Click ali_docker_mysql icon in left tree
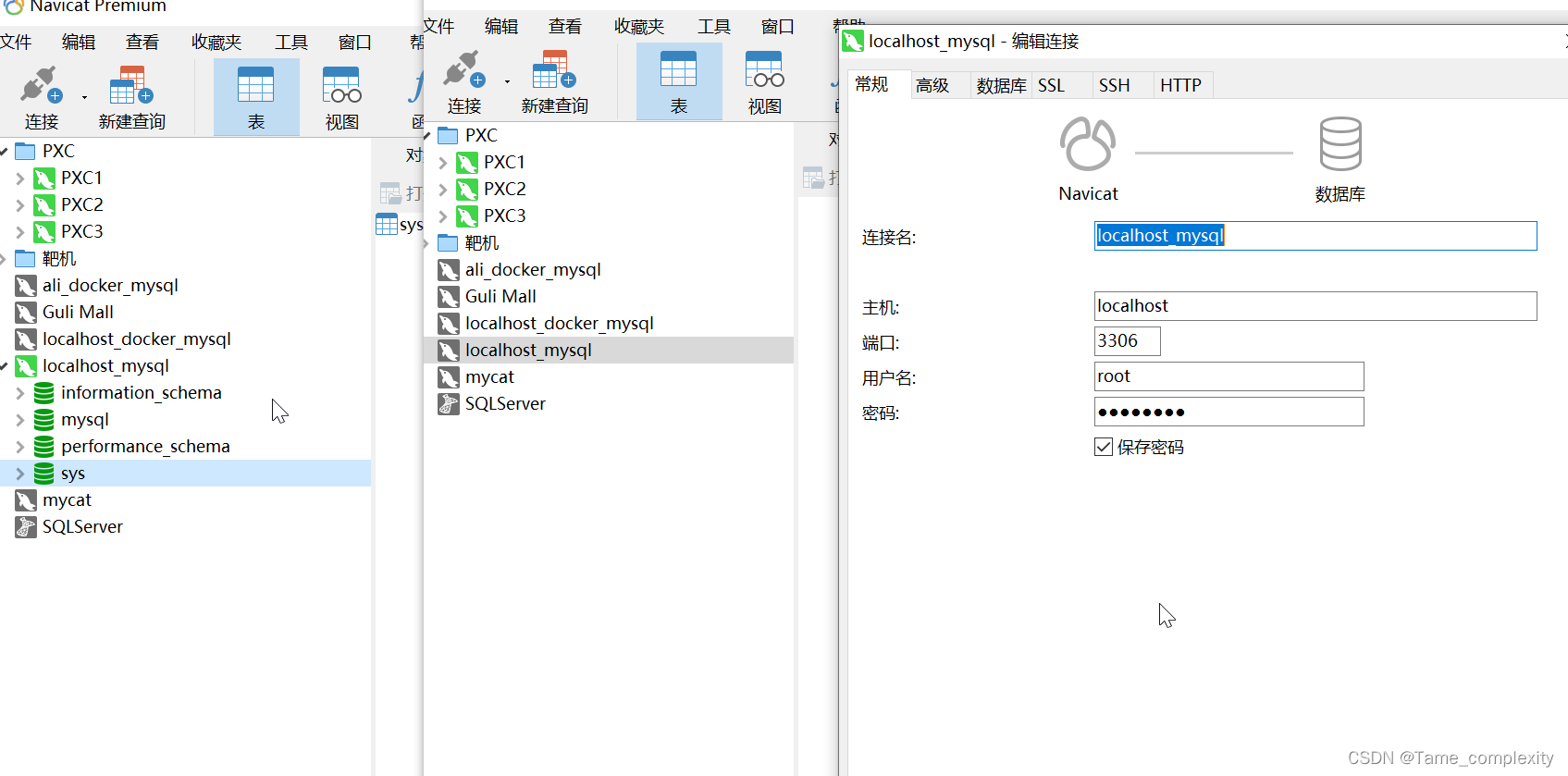Image resolution: width=1568 pixels, height=776 pixels. click(x=26, y=286)
